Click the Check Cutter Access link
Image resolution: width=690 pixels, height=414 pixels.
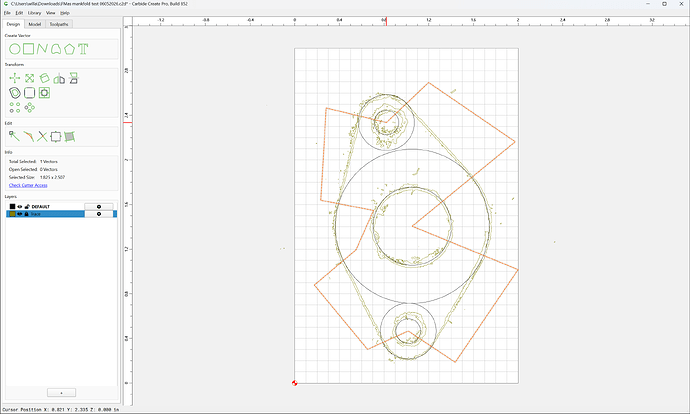pos(28,185)
